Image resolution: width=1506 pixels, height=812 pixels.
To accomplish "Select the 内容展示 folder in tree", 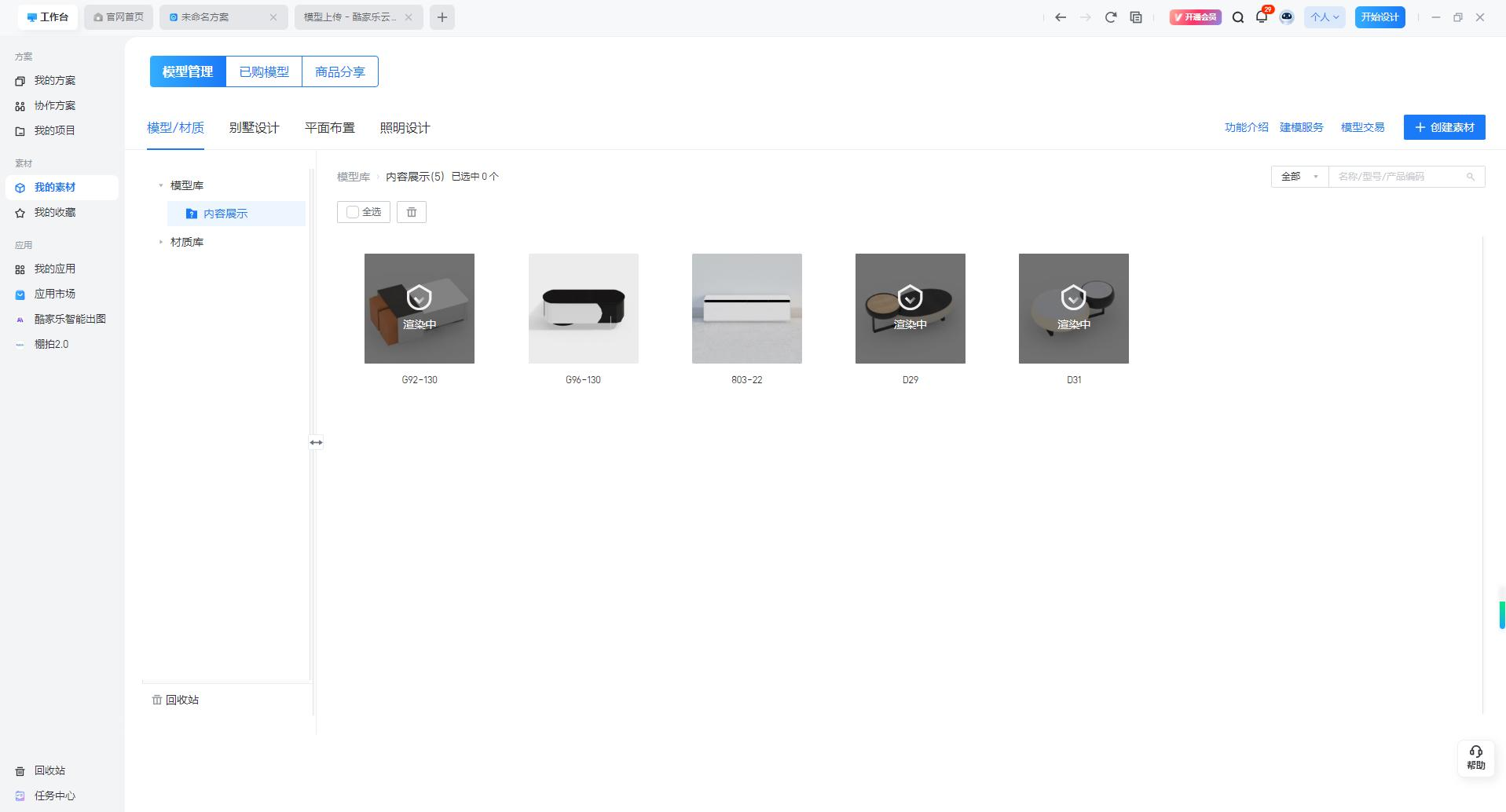I will (236, 214).
